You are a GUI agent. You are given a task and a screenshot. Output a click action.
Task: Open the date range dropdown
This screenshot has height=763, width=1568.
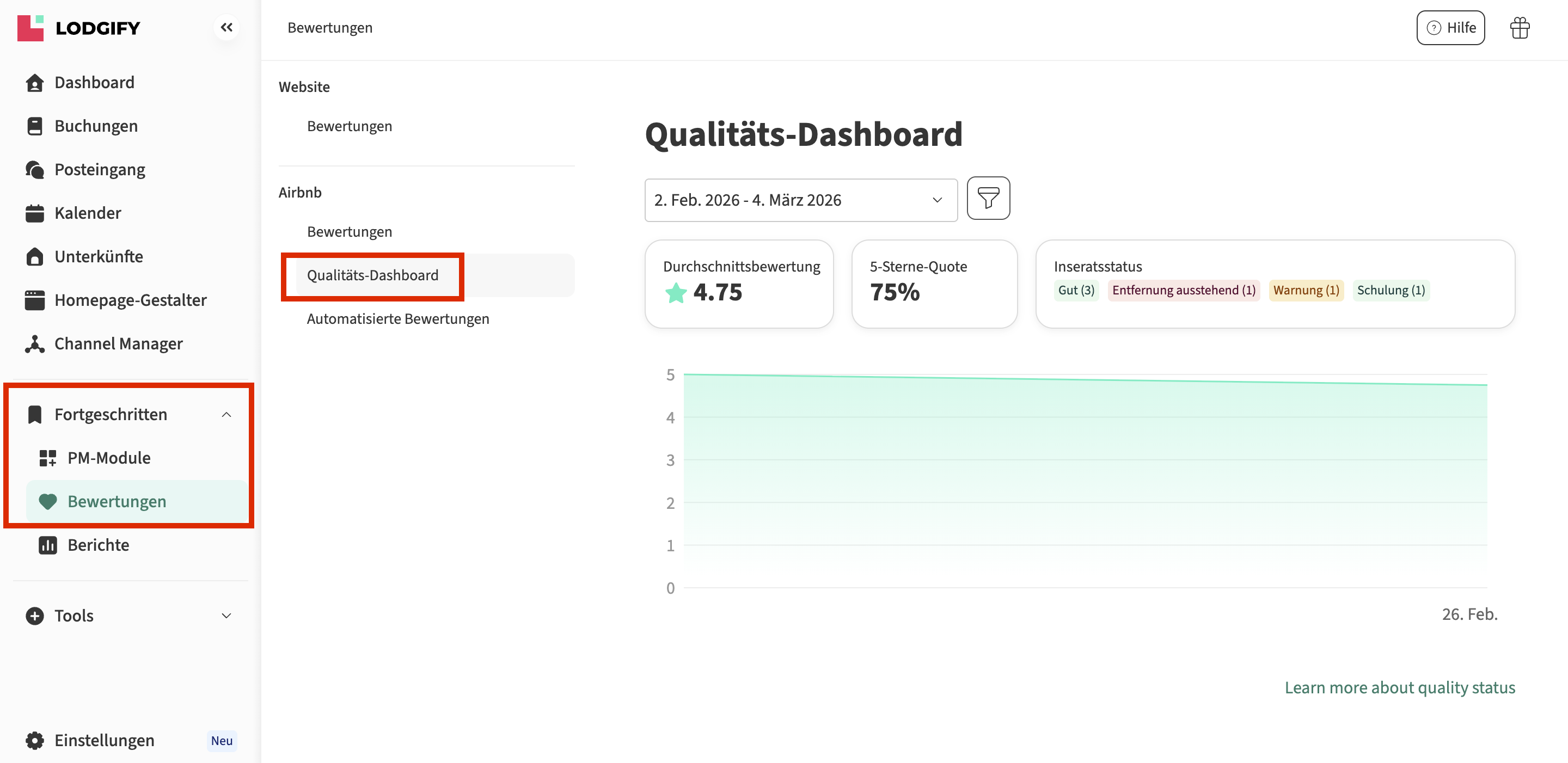click(x=800, y=200)
